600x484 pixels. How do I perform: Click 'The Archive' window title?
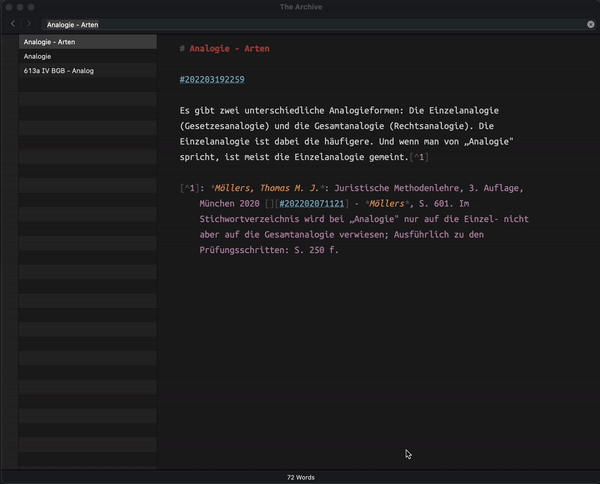301,7
